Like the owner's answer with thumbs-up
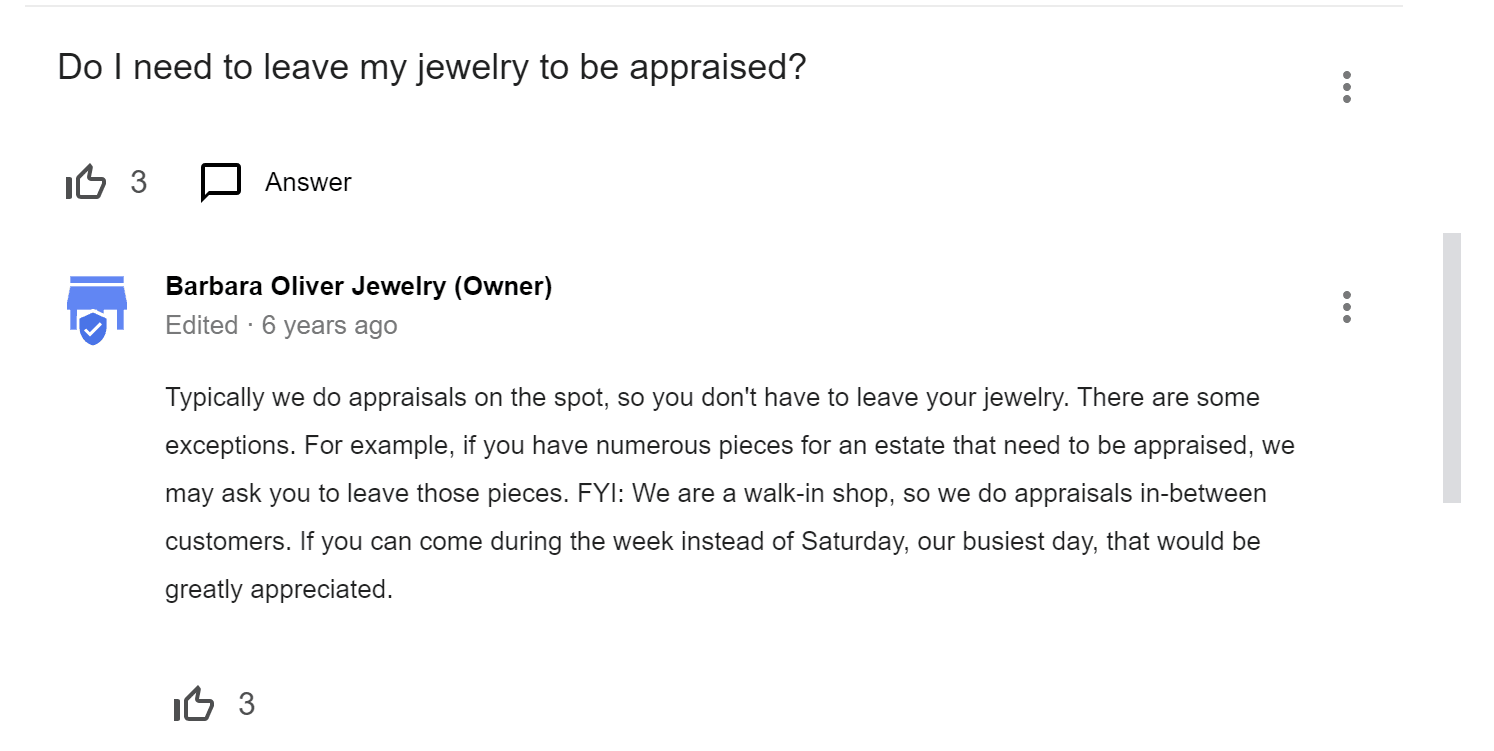This screenshot has height=751, width=1494. coord(194,705)
